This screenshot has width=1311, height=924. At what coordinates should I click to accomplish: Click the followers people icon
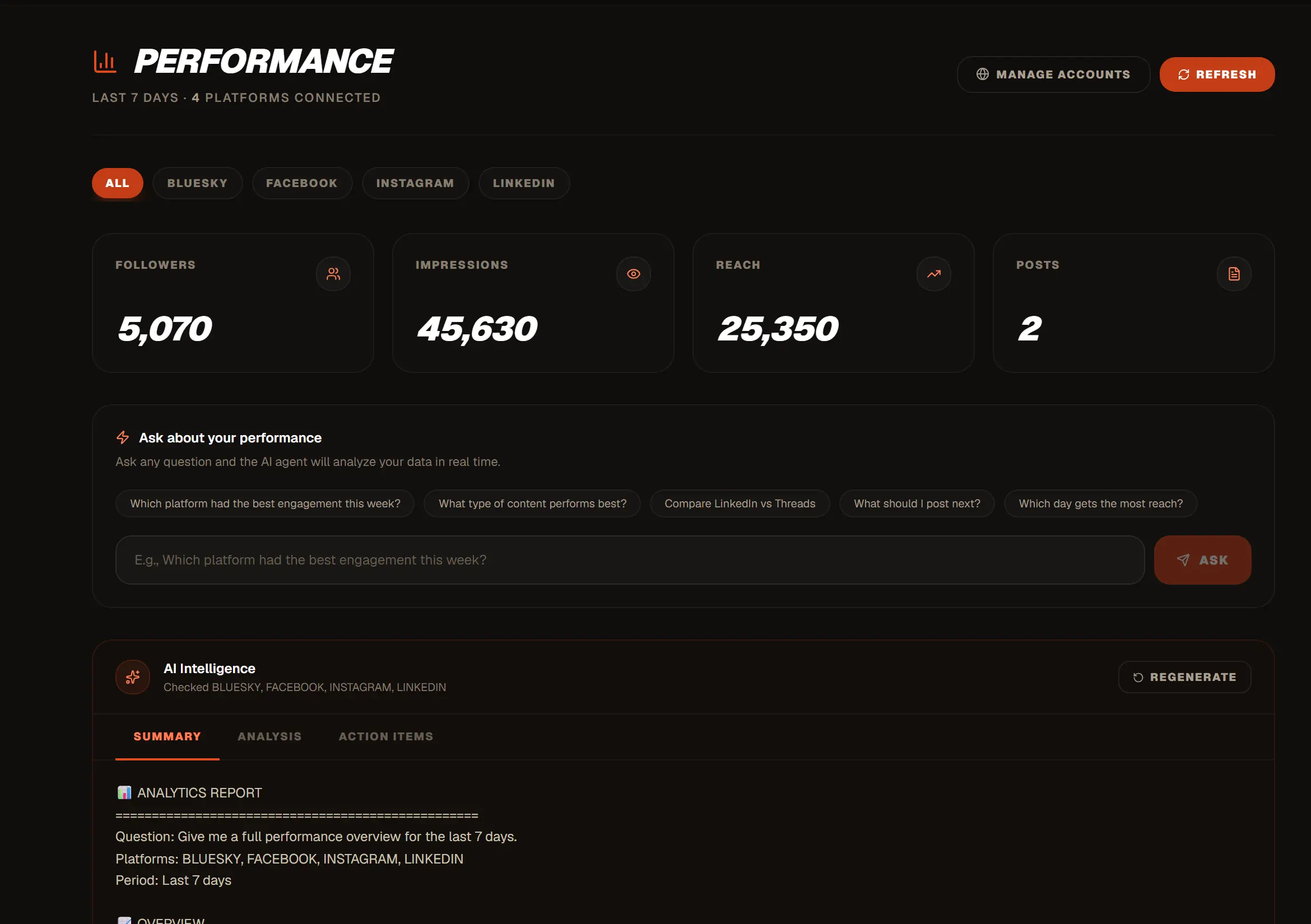(333, 274)
